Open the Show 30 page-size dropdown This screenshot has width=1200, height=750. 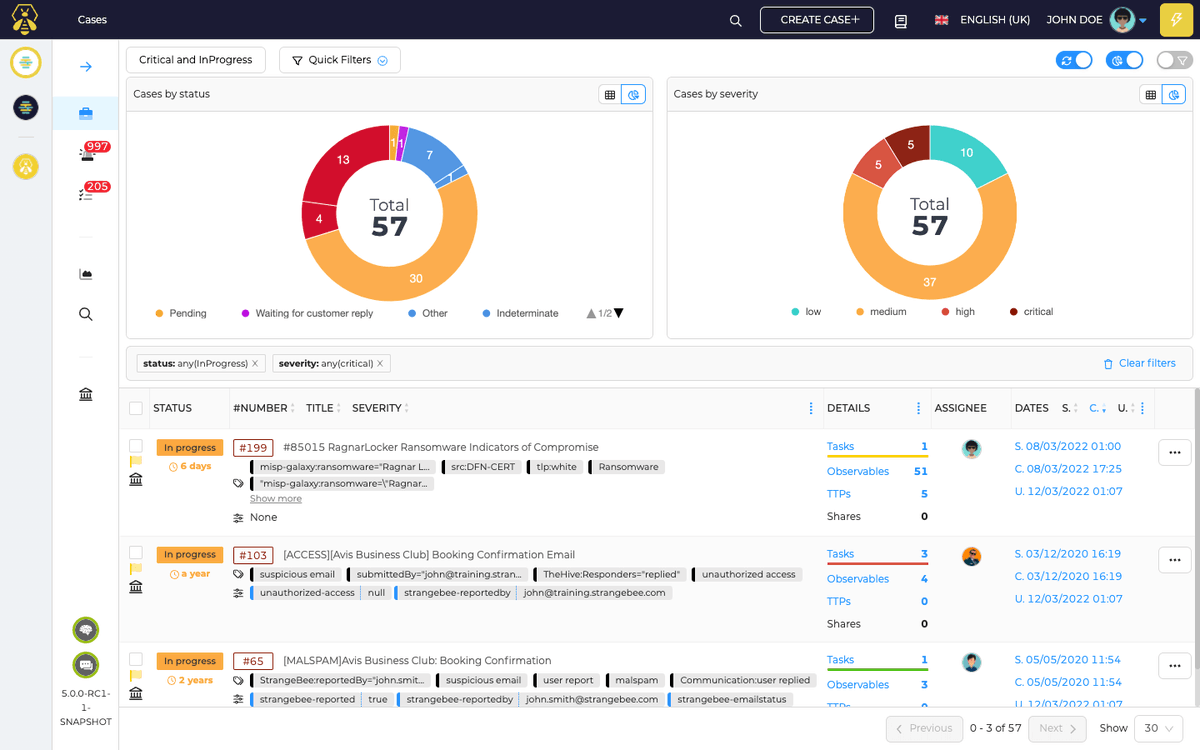(1160, 728)
